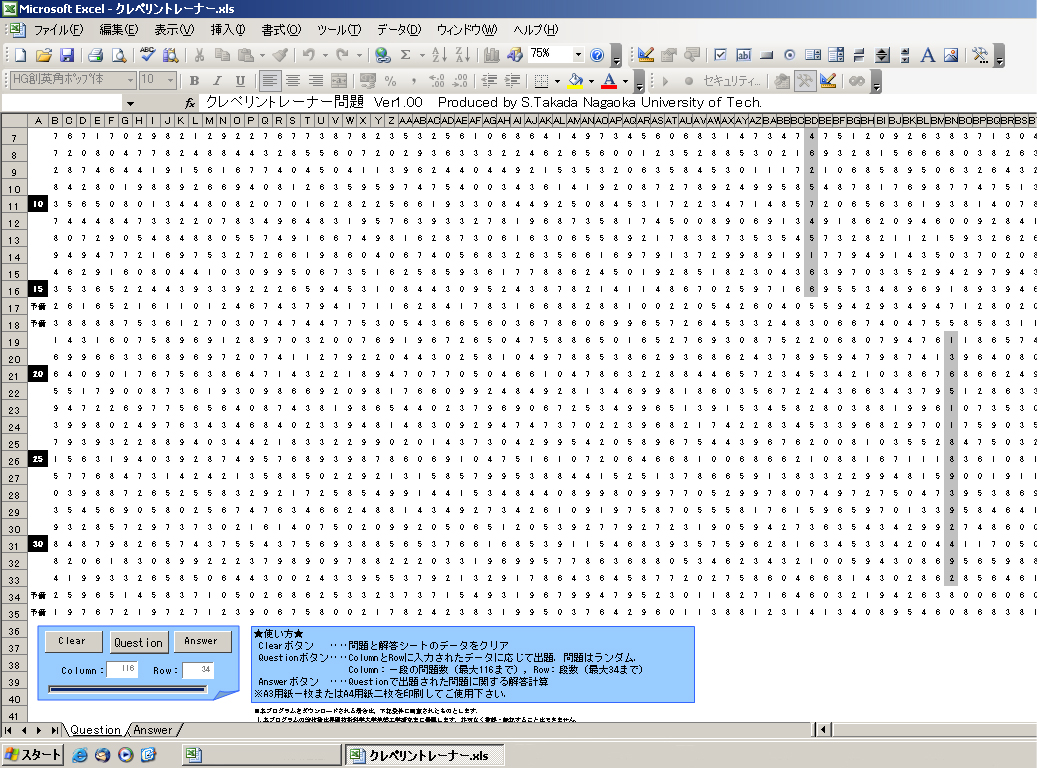1037x768 pixels.
Task: Open the Chart Wizard
Action: (492, 55)
